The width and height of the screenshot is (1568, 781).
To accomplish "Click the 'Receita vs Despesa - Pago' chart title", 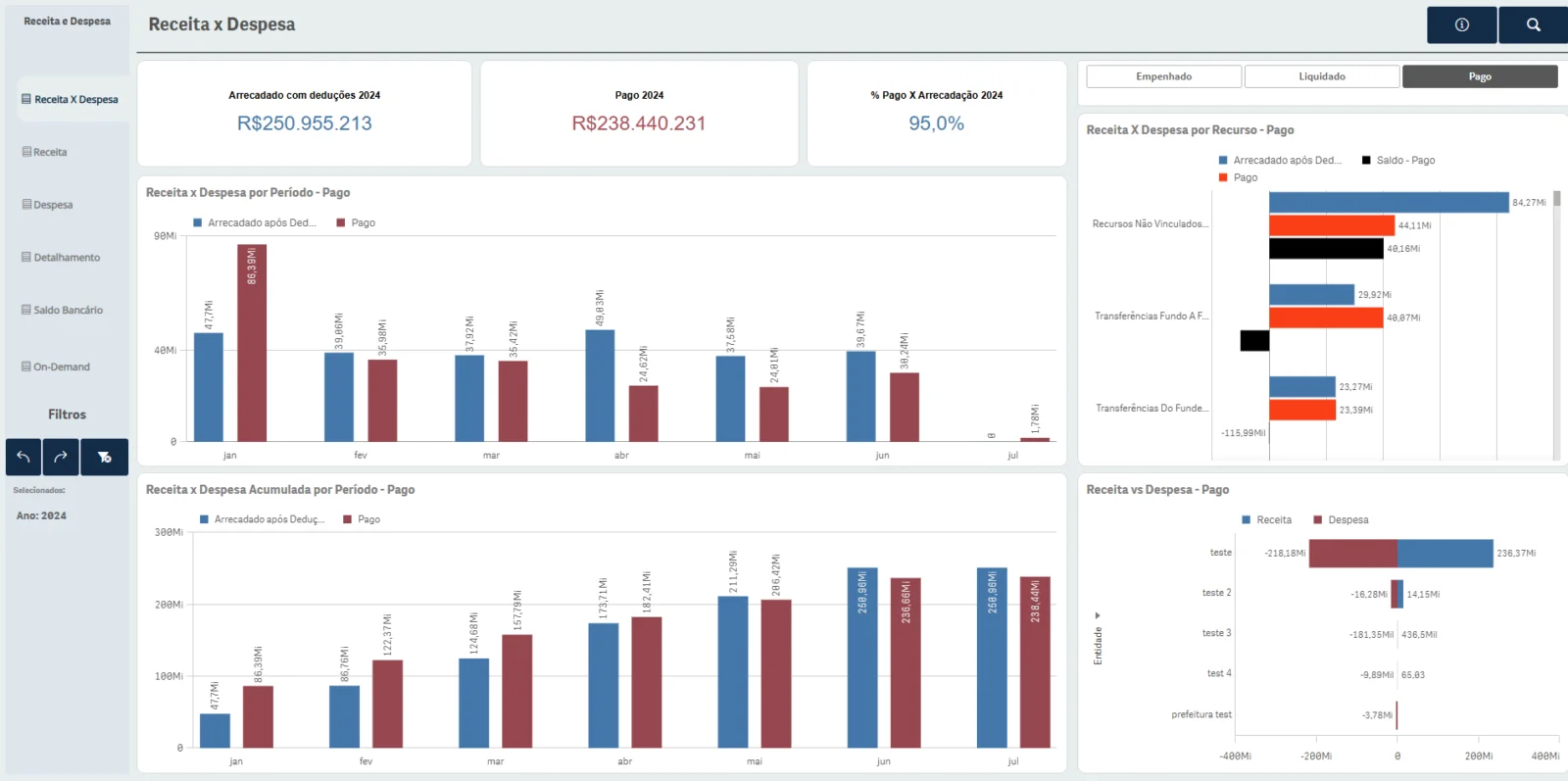I will (1157, 489).
